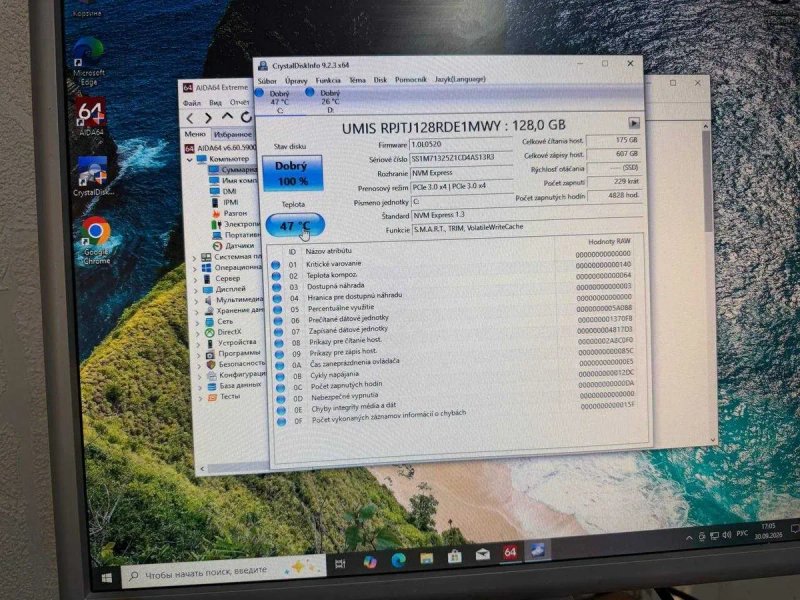The width and height of the screenshot is (800, 600).
Task: Click the Dobrý 100 % health status button
Action: [x=292, y=173]
